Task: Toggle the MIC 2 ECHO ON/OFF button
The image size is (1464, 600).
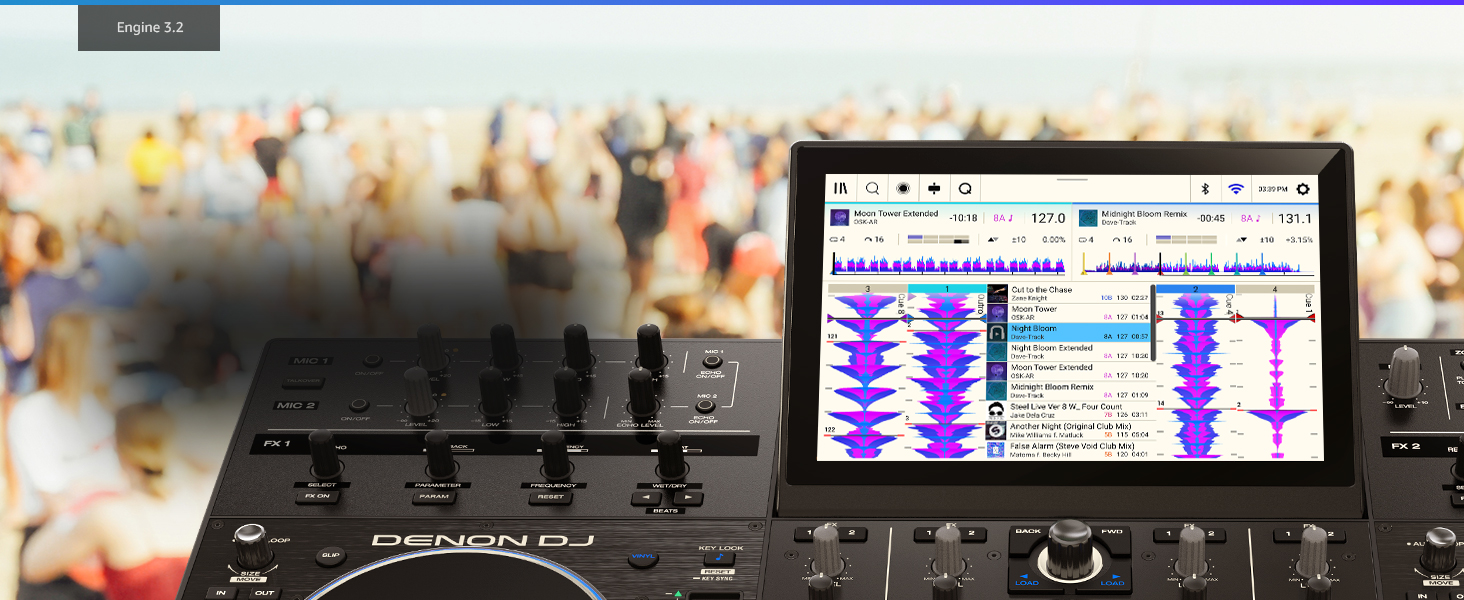Action: tap(706, 405)
